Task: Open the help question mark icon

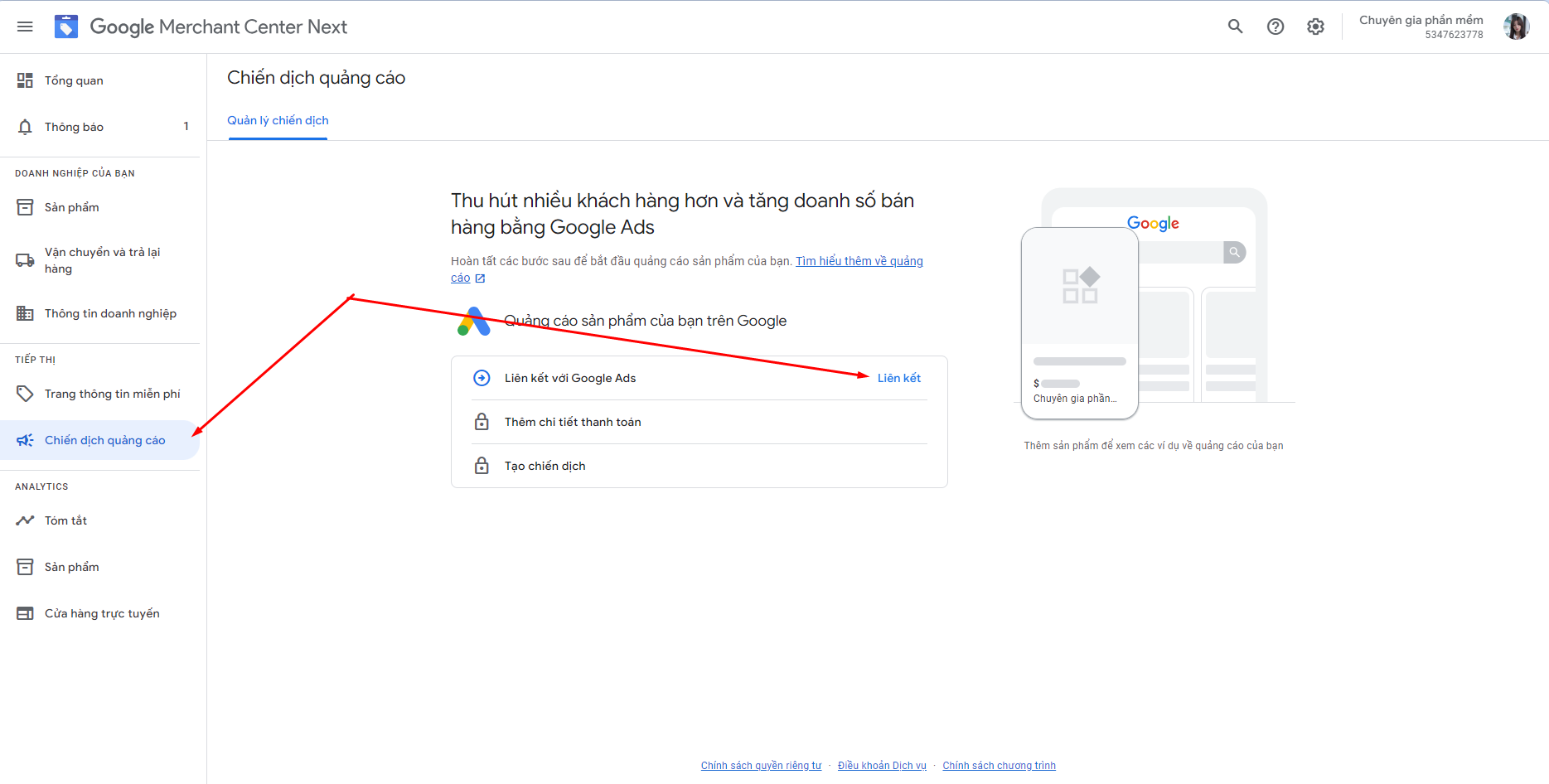Action: [1276, 27]
